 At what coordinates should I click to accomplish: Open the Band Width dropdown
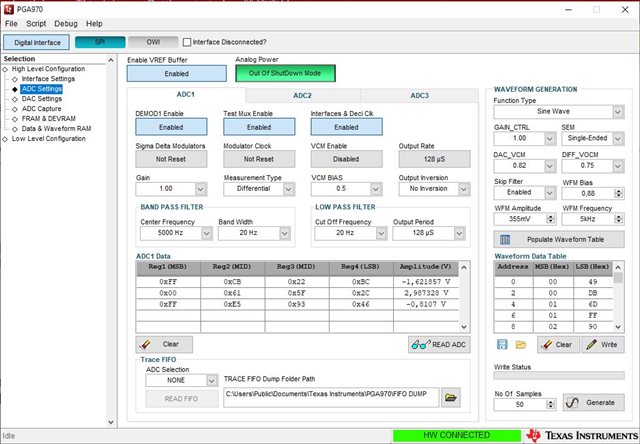point(284,233)
